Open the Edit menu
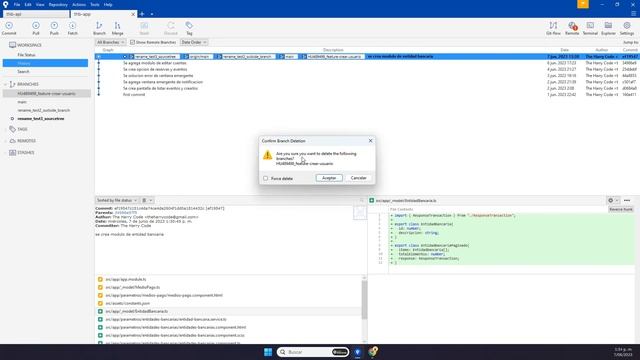Viewport: 640px width, 360px height. 28,4
